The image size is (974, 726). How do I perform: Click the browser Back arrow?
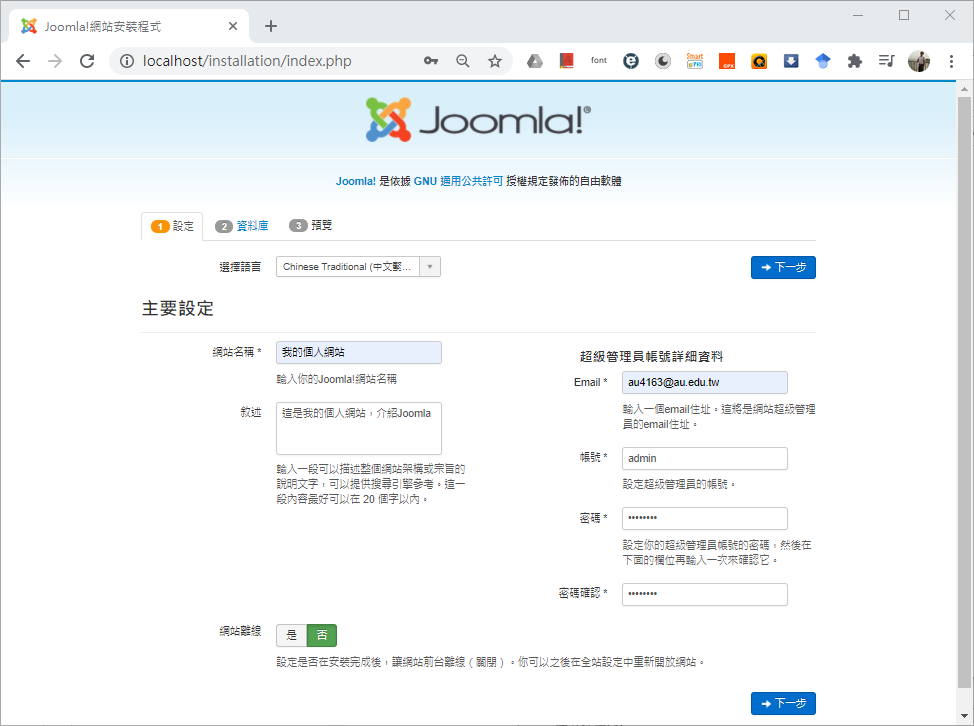click(x=23, y=61)
